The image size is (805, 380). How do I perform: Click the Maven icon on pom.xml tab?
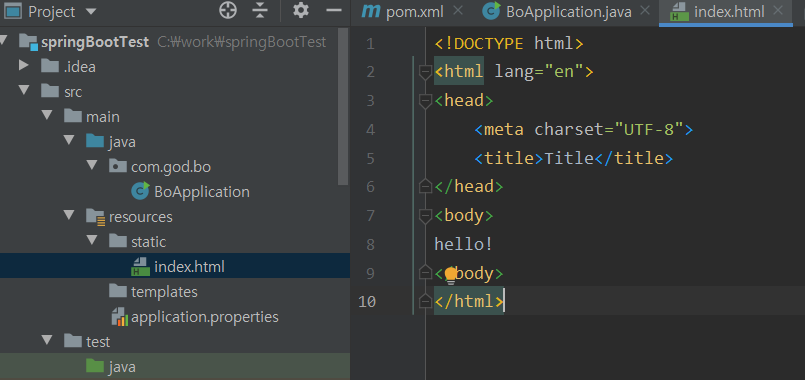[370, 11]
